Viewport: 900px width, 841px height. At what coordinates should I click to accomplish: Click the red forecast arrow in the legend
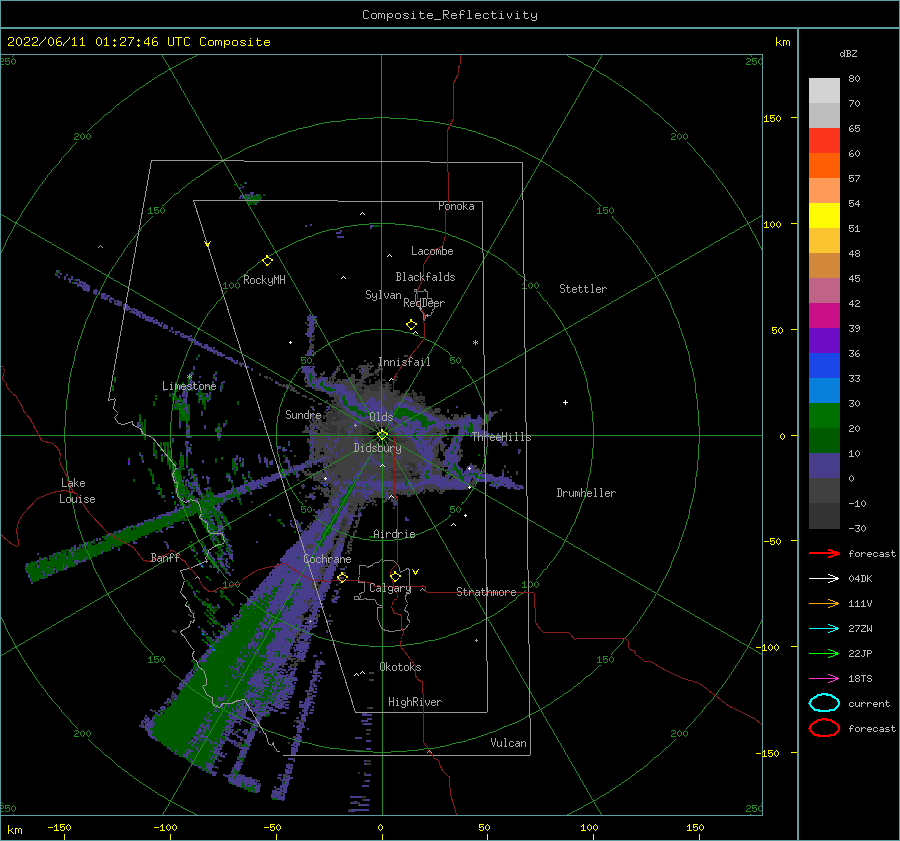(x=824, y=553)
